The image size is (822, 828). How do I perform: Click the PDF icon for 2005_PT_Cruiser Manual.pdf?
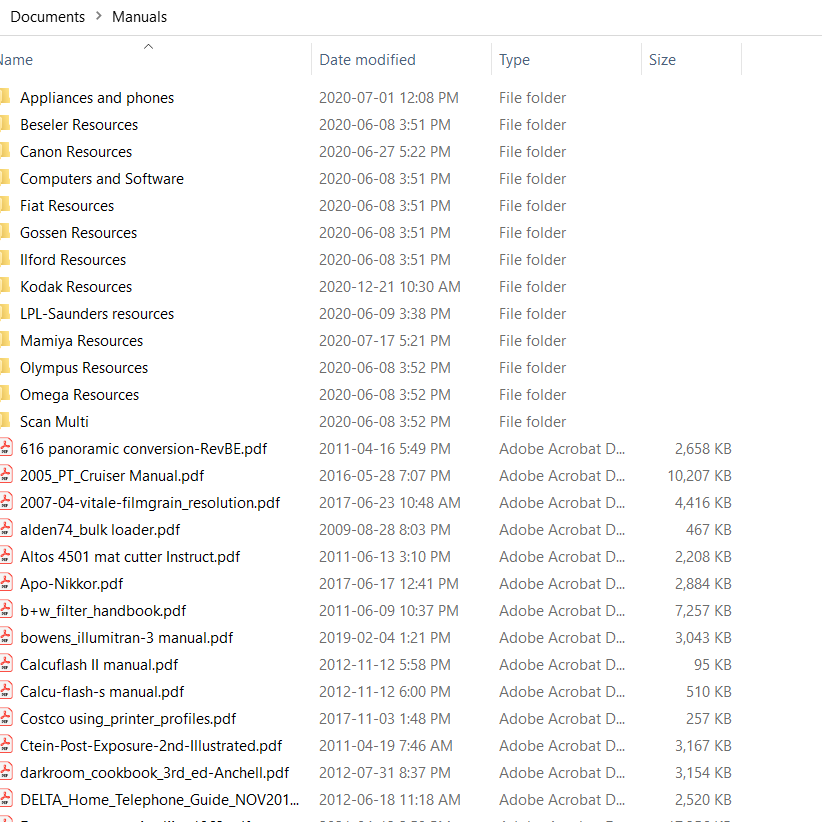coord(6,475)
